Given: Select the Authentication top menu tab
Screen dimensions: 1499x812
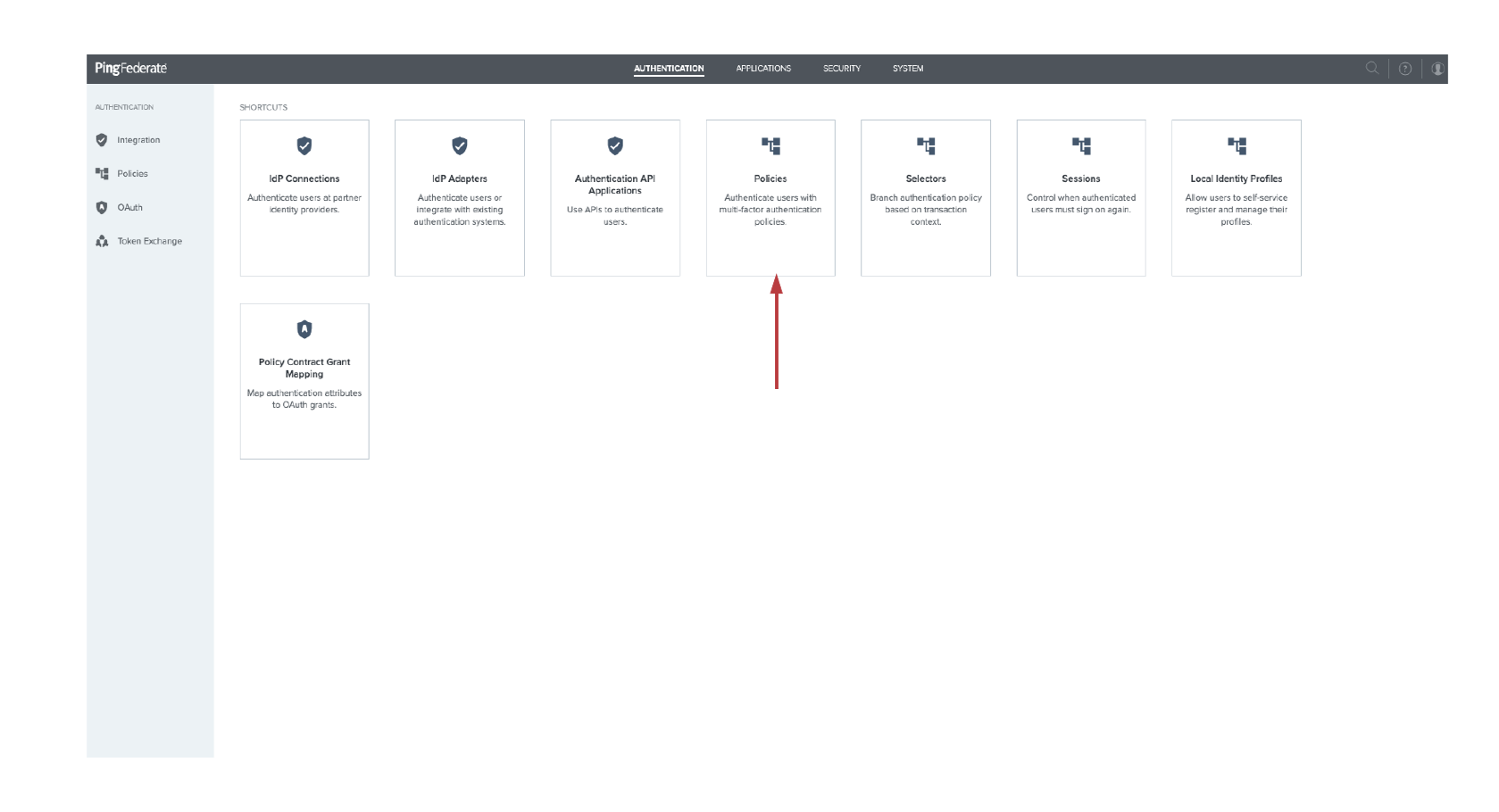Looking at the screenshot, I should click(x=669, y=69).
